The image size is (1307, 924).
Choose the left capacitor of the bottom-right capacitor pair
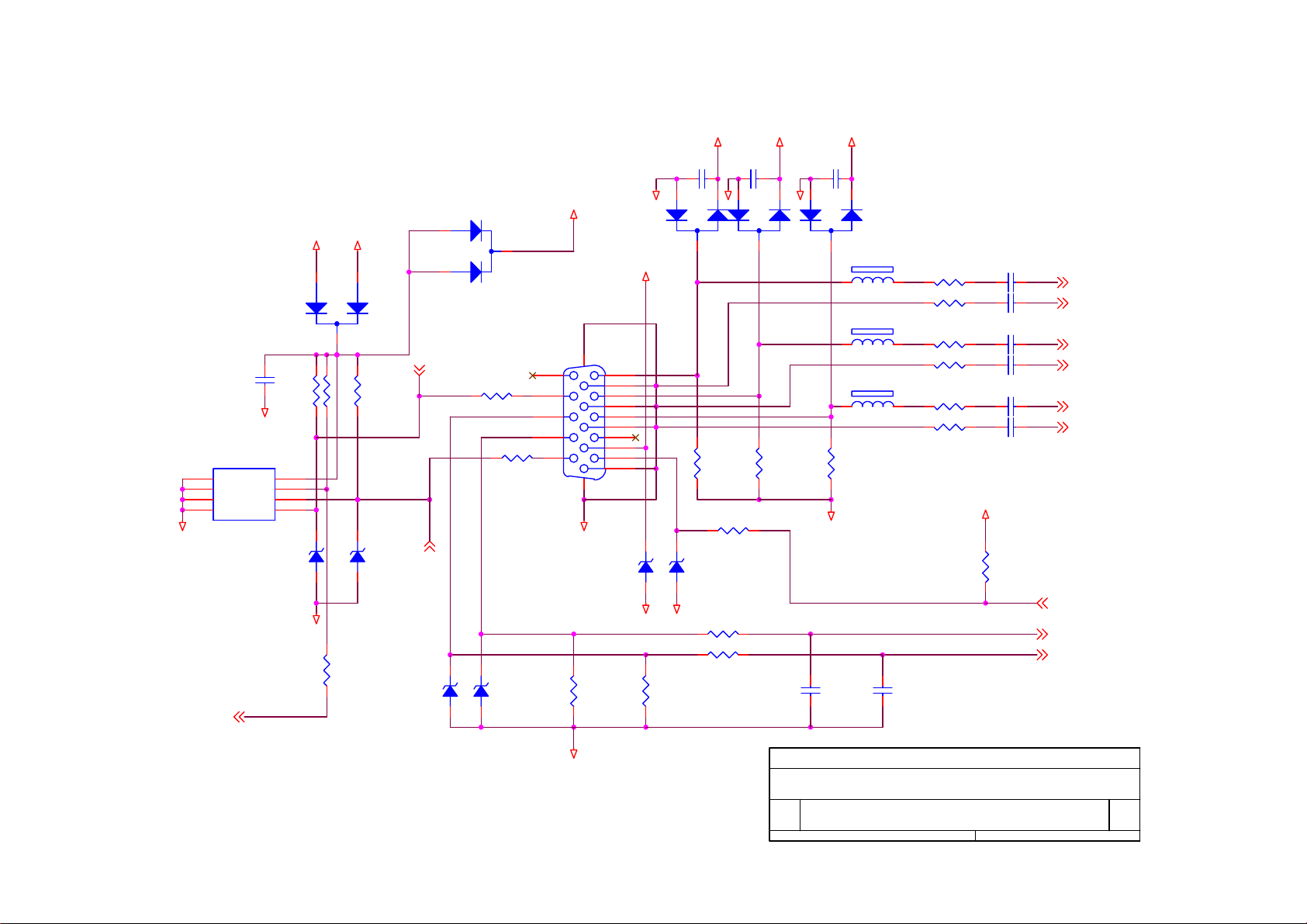click(811, 690)
